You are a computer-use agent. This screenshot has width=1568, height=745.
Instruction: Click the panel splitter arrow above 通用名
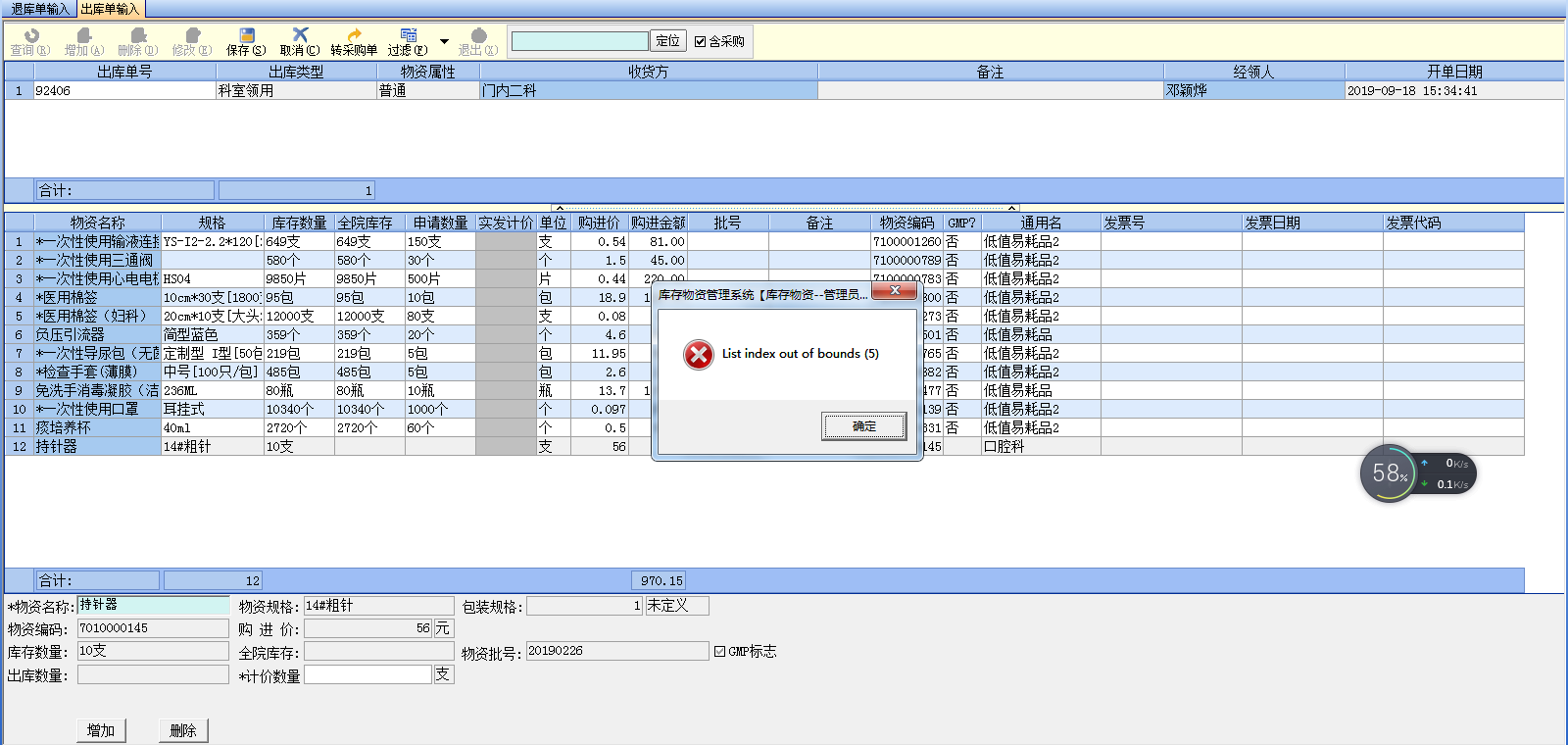click(1012, 208)
